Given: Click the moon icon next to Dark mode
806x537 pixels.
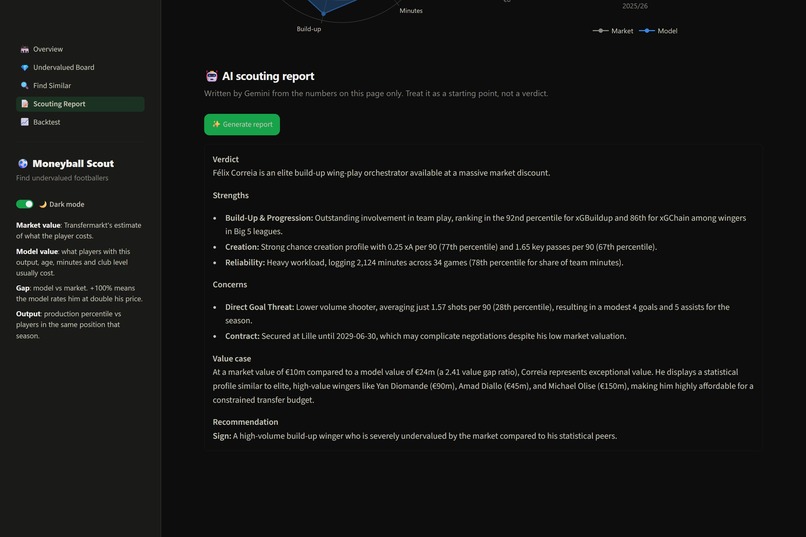Looking at the screenshot, I should point(43,204).
